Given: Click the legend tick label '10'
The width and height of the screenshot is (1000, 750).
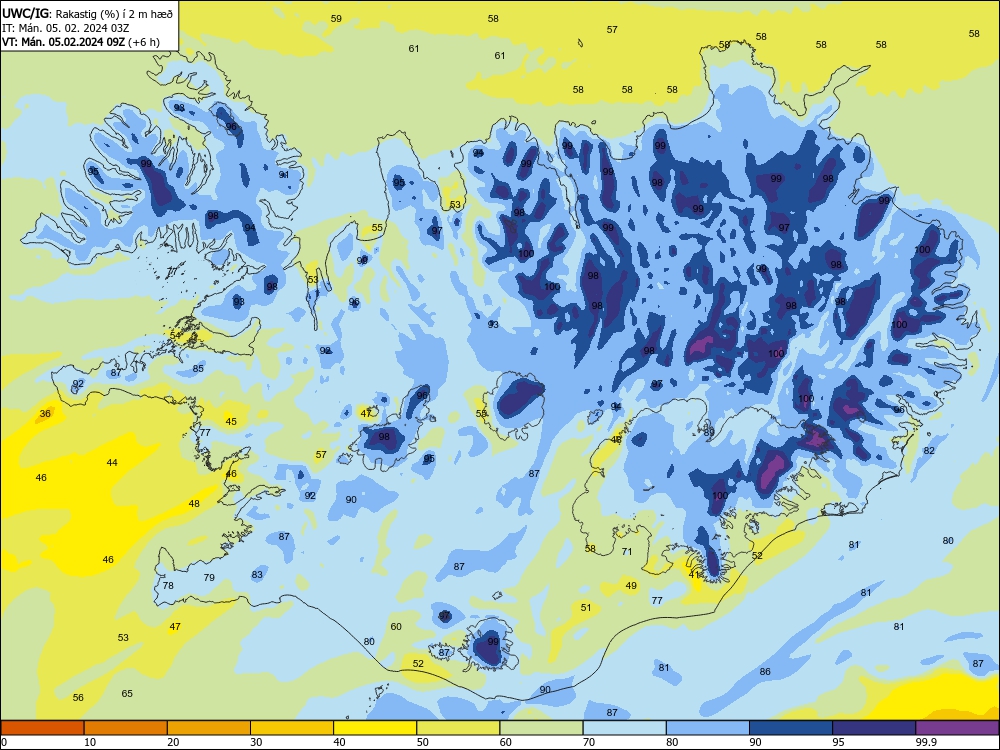Looking at the screenshot, I should coord(90,742).
